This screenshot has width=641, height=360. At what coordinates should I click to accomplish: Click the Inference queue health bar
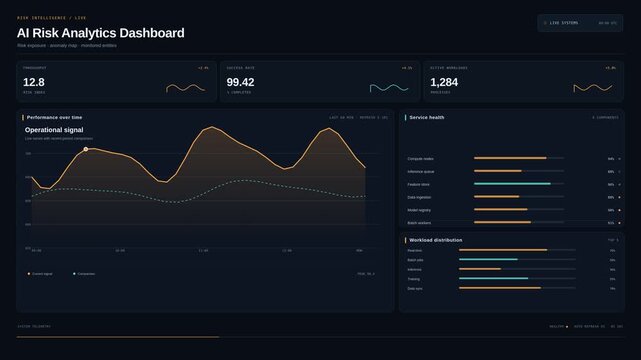coord(519,171)
